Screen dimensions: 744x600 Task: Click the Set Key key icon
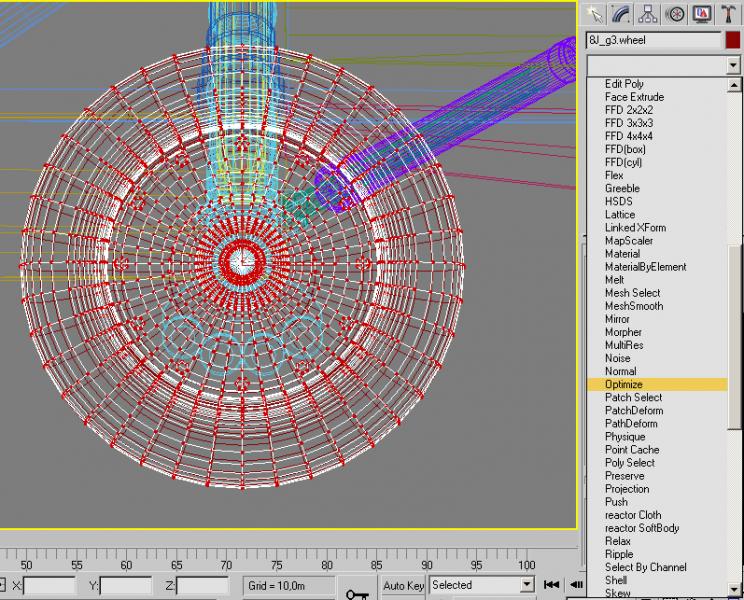pyautogui.click(x=357, y=593)
